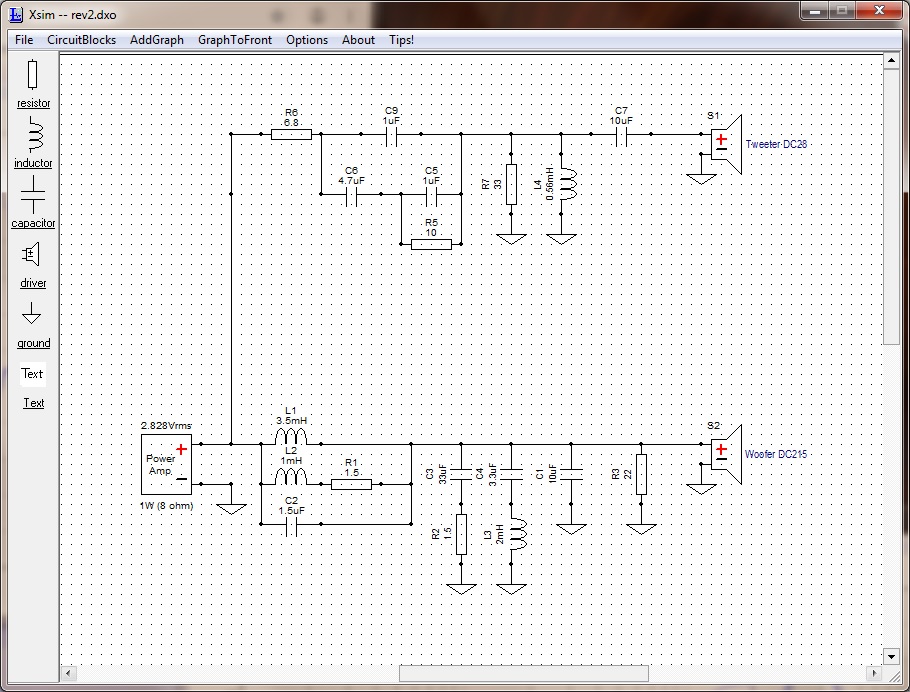Click the horizontal scrollbar left arrow
This screenshot has width=910, height=692.
(x=68, y=673)
